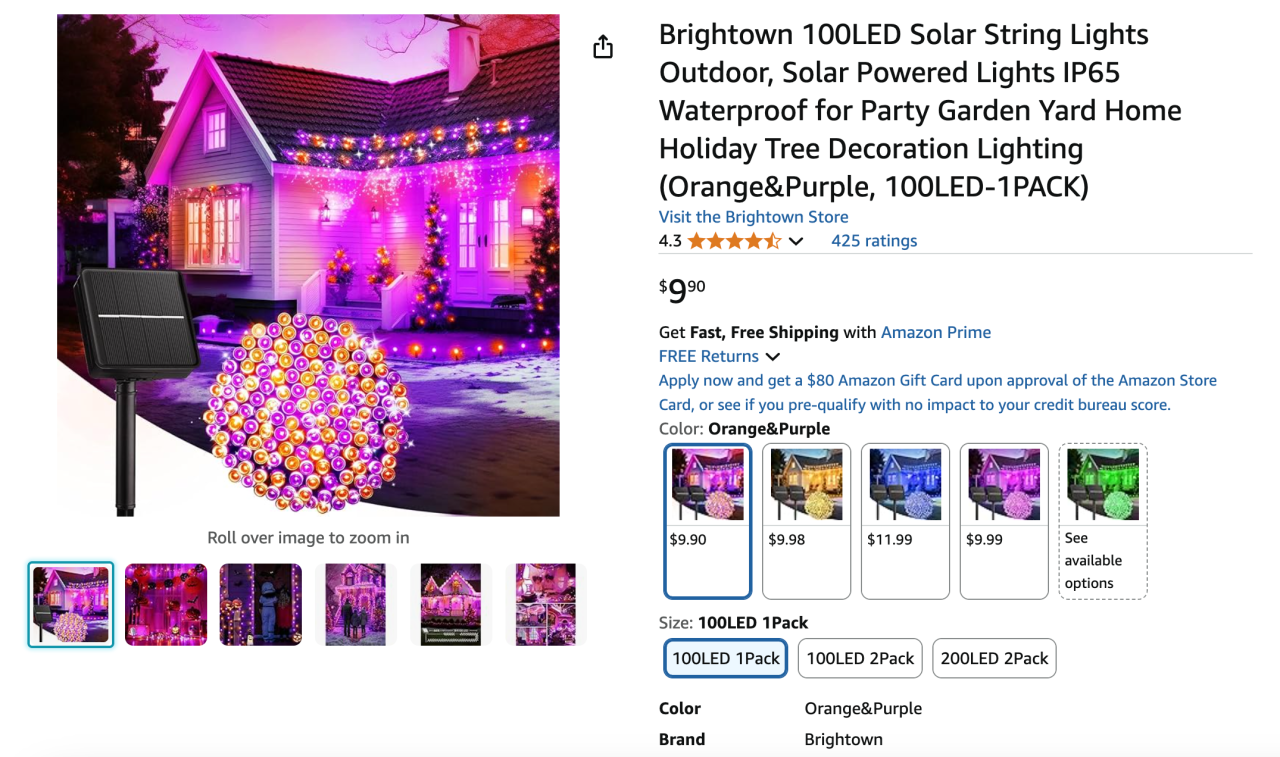Viewport: 1280px width, 757px height.
Task: Click the astronaut decoration thumbnail
Action: click(260, 604)
